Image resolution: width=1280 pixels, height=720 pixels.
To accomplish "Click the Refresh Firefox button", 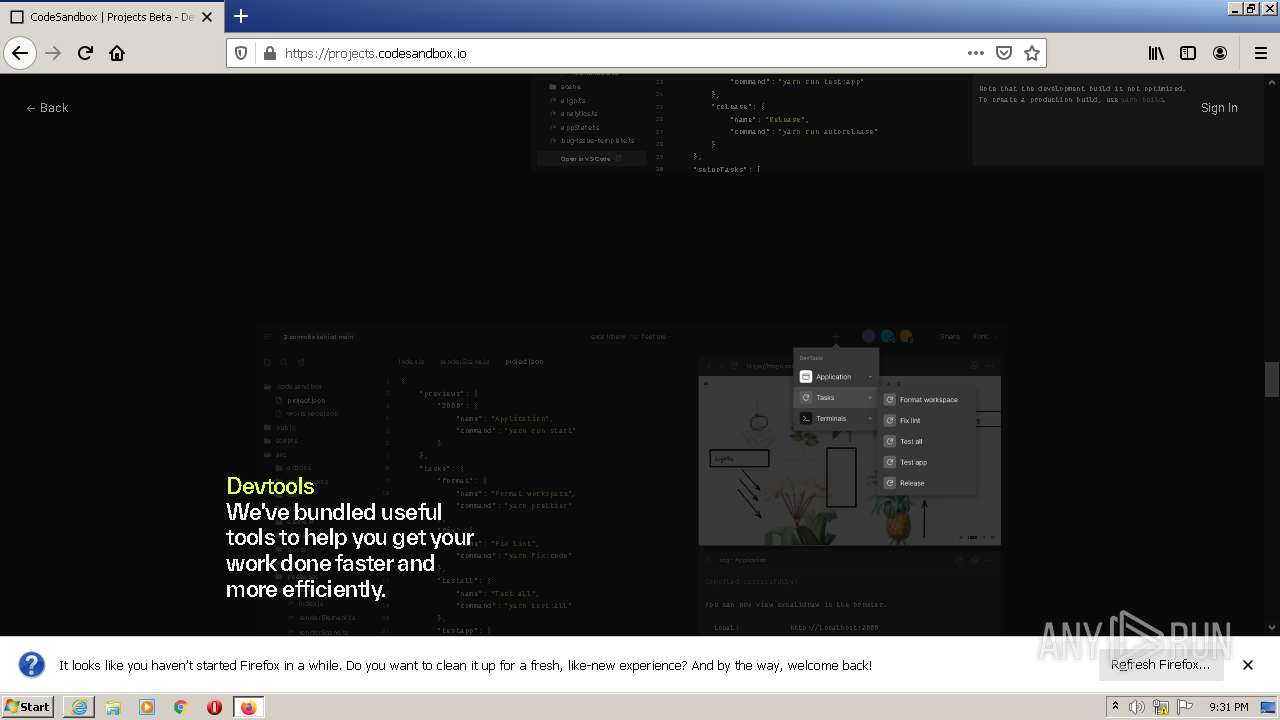I will (x=1160, y=665).
